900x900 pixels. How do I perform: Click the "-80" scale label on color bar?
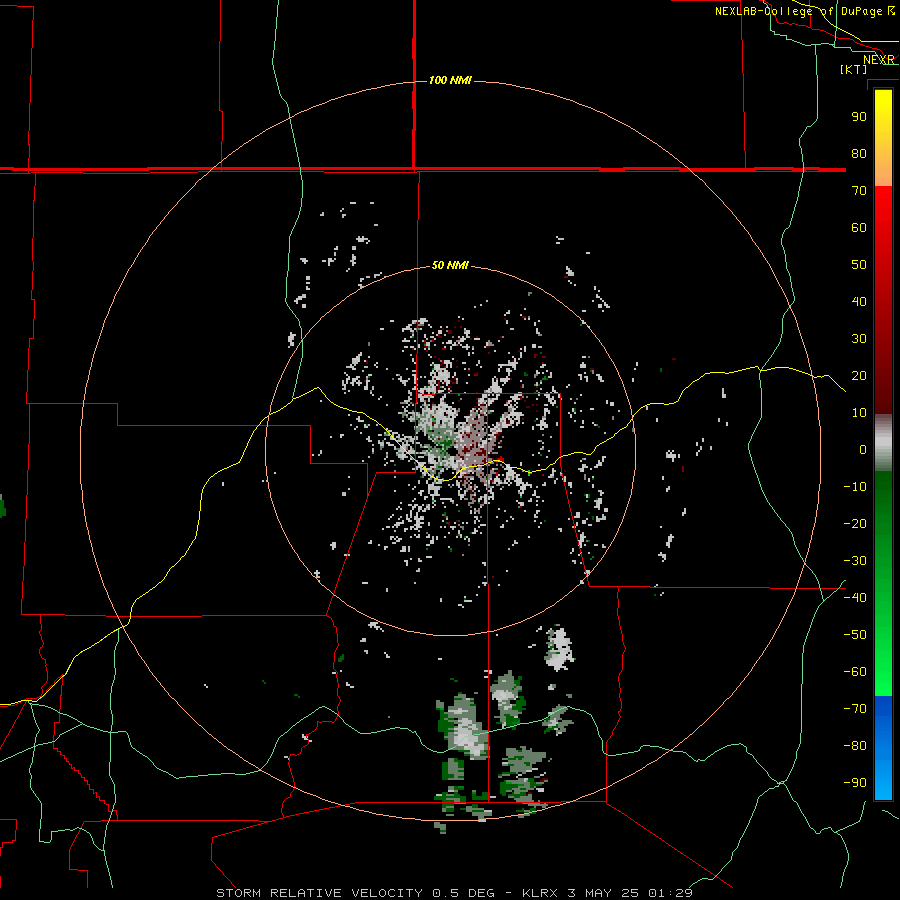pyautogui.click(x=855, y=746)
